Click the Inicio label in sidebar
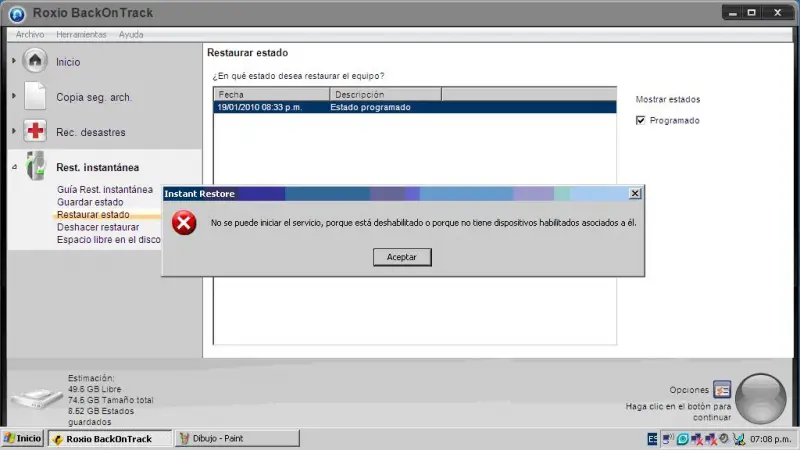The width and height of the screenshot is (800, 450). point(68,62)
